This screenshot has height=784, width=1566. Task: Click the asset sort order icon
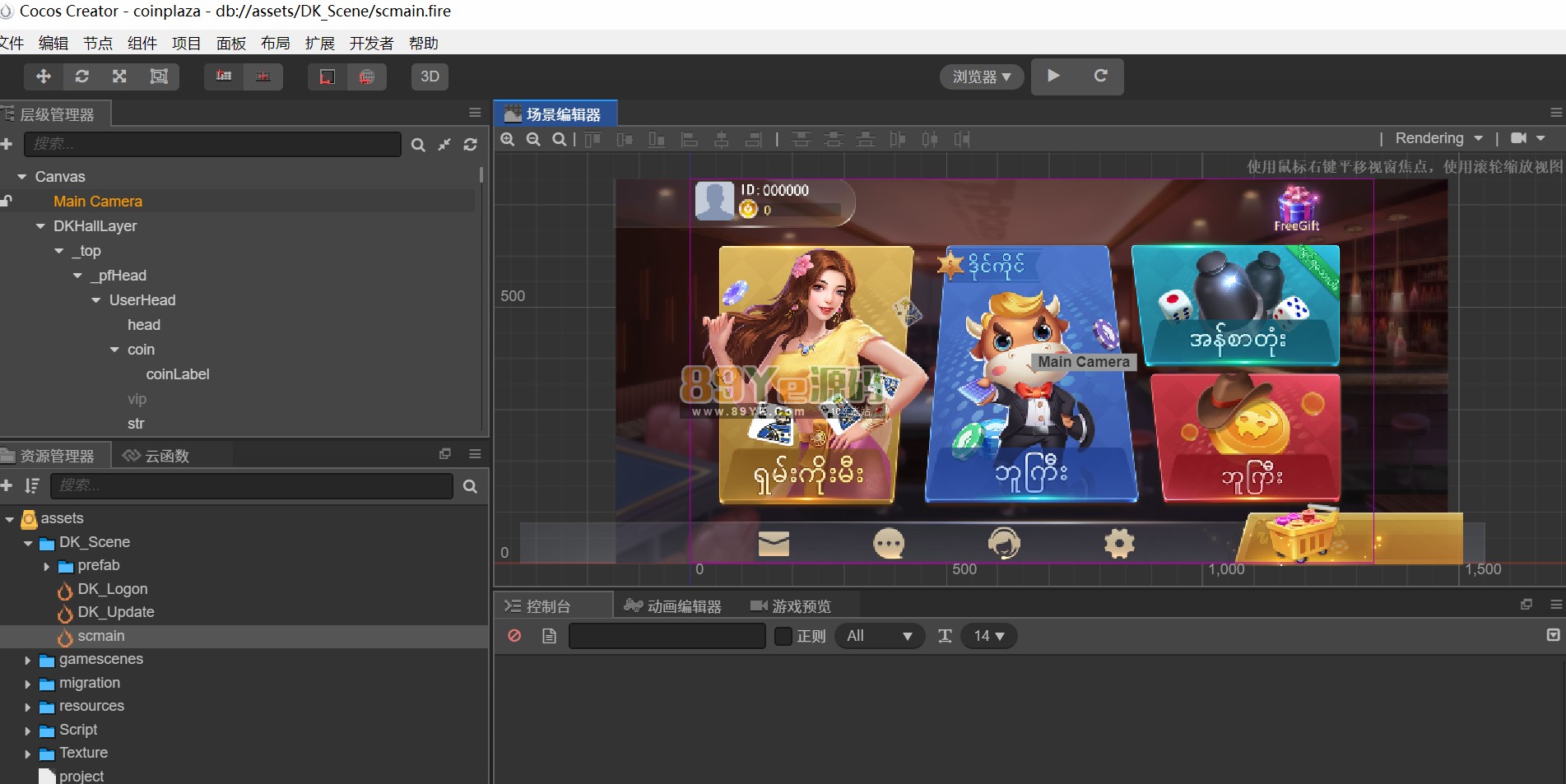[32, 485]
